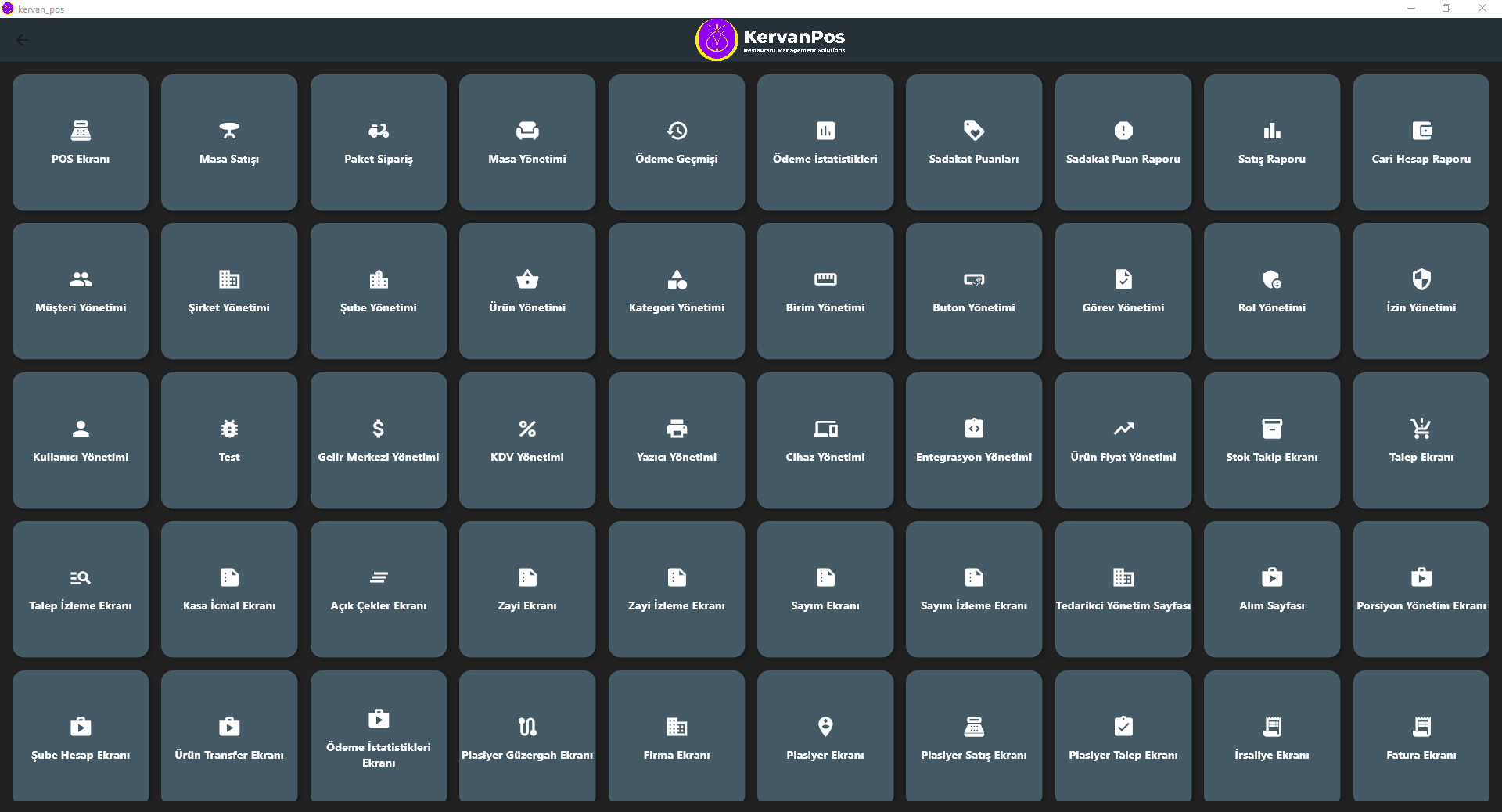Viewport: 1502px width, 812px height.
Task: Select Stok Takip Ekranı tile
Action: [x=1272, y=440]
